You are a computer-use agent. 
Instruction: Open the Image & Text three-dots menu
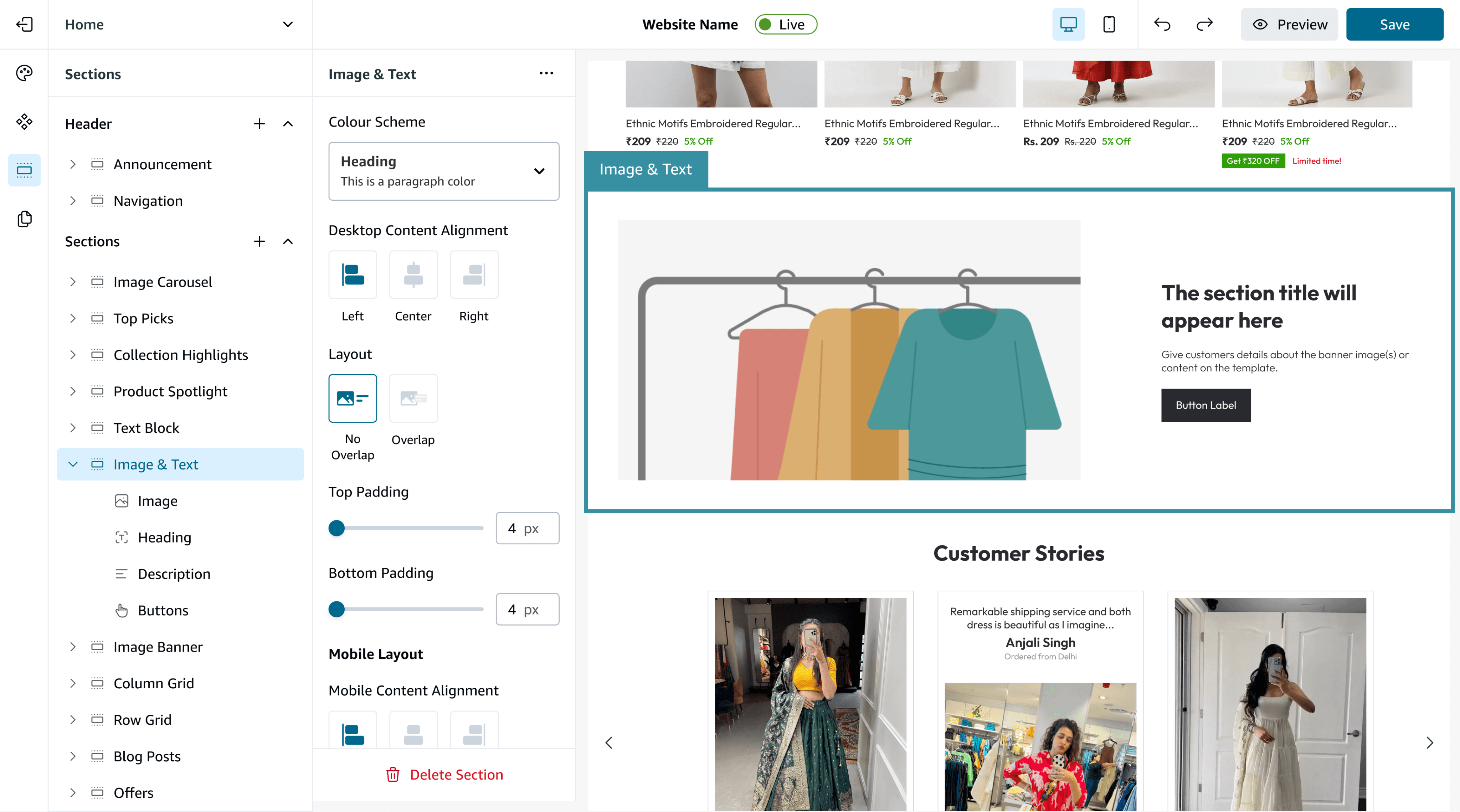546,74
